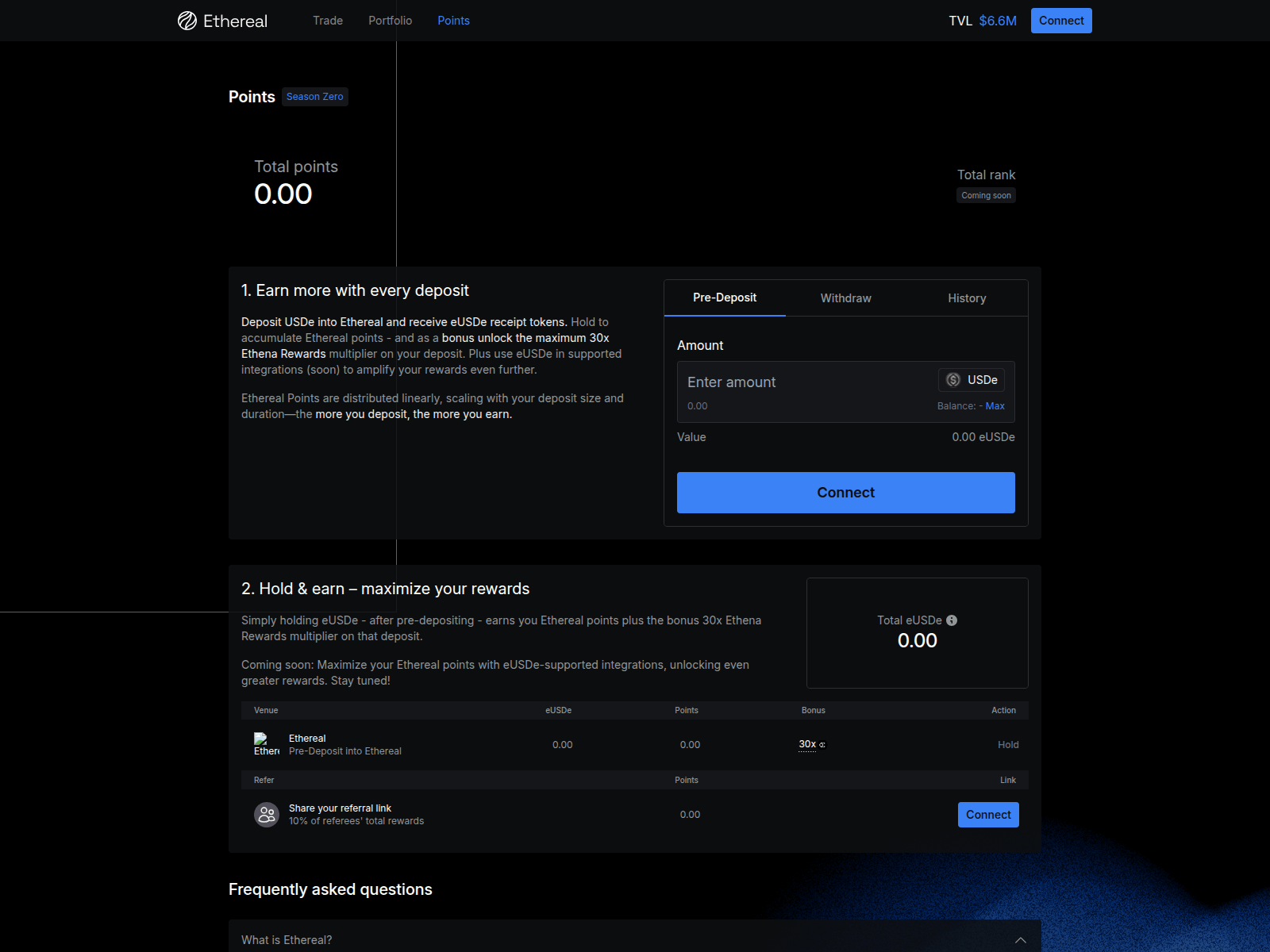Click the 30x bonus info icon
The width and height of the screenshot is (1270, 952).
click(x=822, y=745)
